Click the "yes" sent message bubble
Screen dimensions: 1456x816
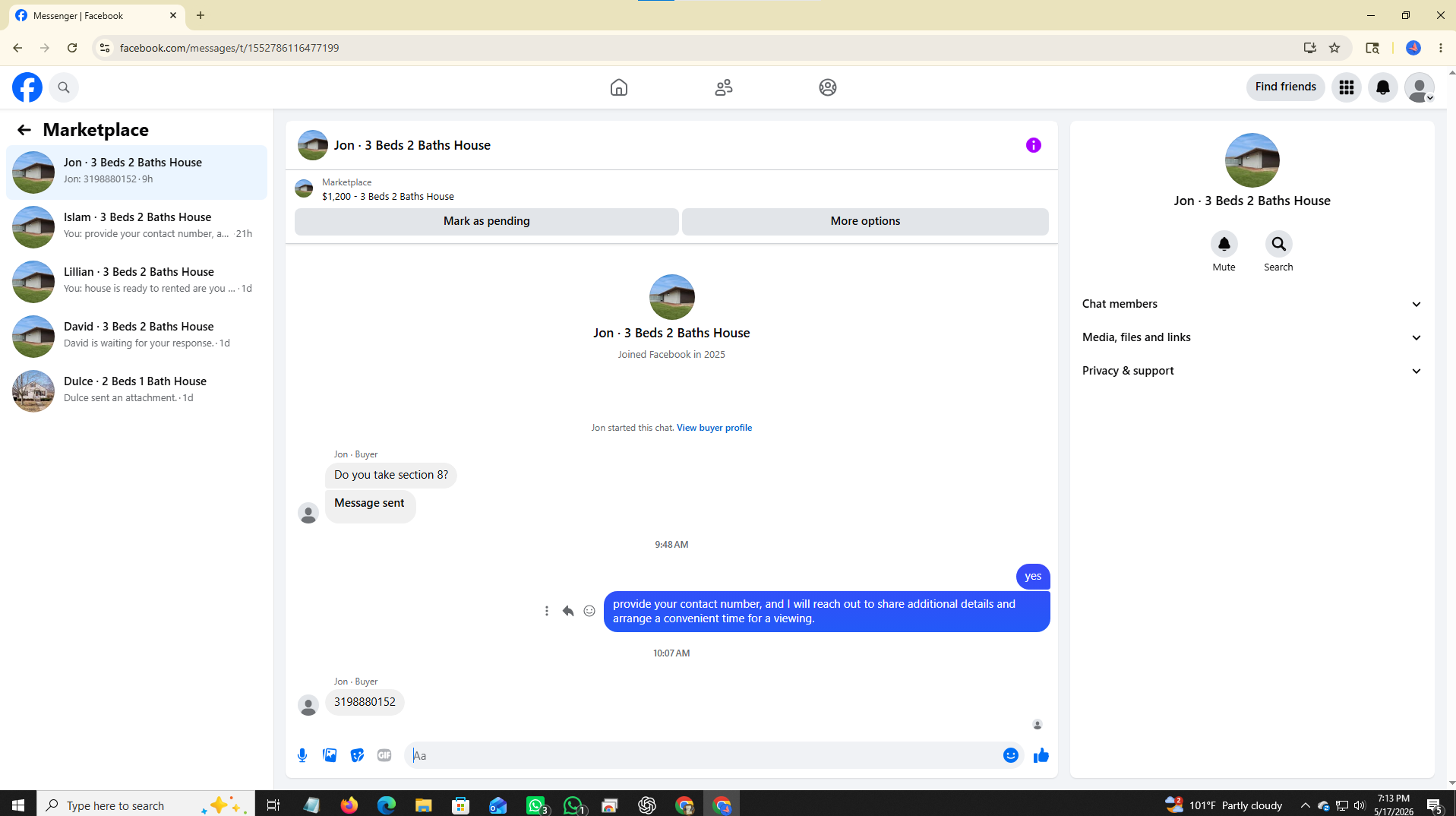[x=1033, y=577]
